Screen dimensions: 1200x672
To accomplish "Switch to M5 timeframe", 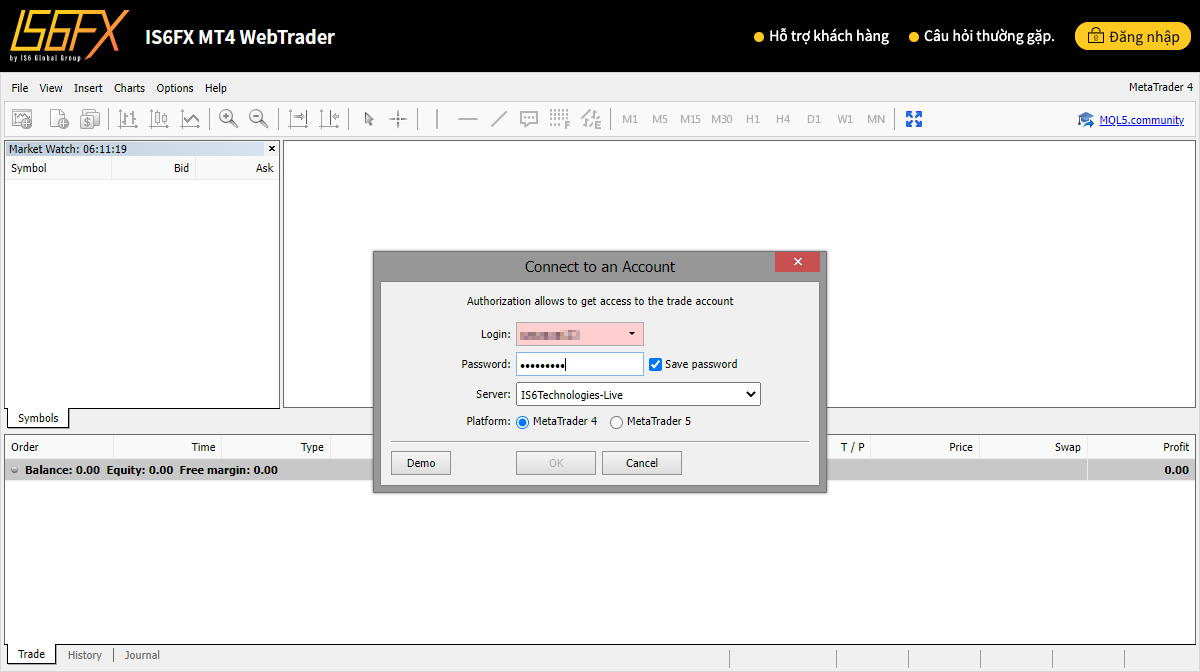I will [660, 119].
